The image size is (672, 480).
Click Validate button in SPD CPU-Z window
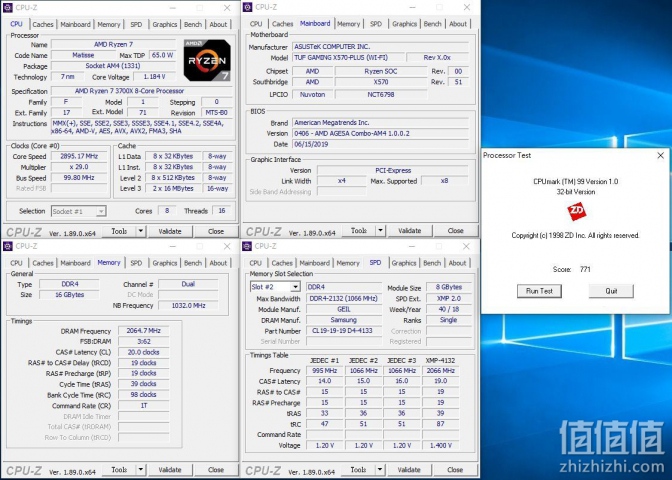[409, 470]
